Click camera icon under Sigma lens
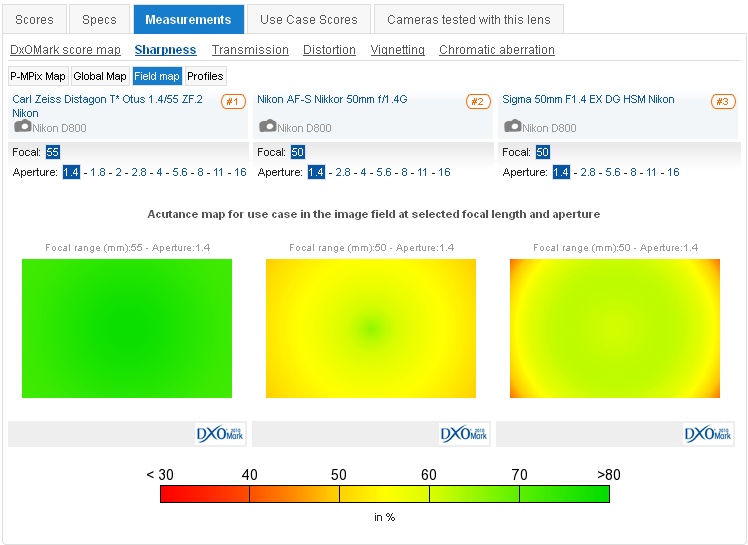 pos(513,126)
